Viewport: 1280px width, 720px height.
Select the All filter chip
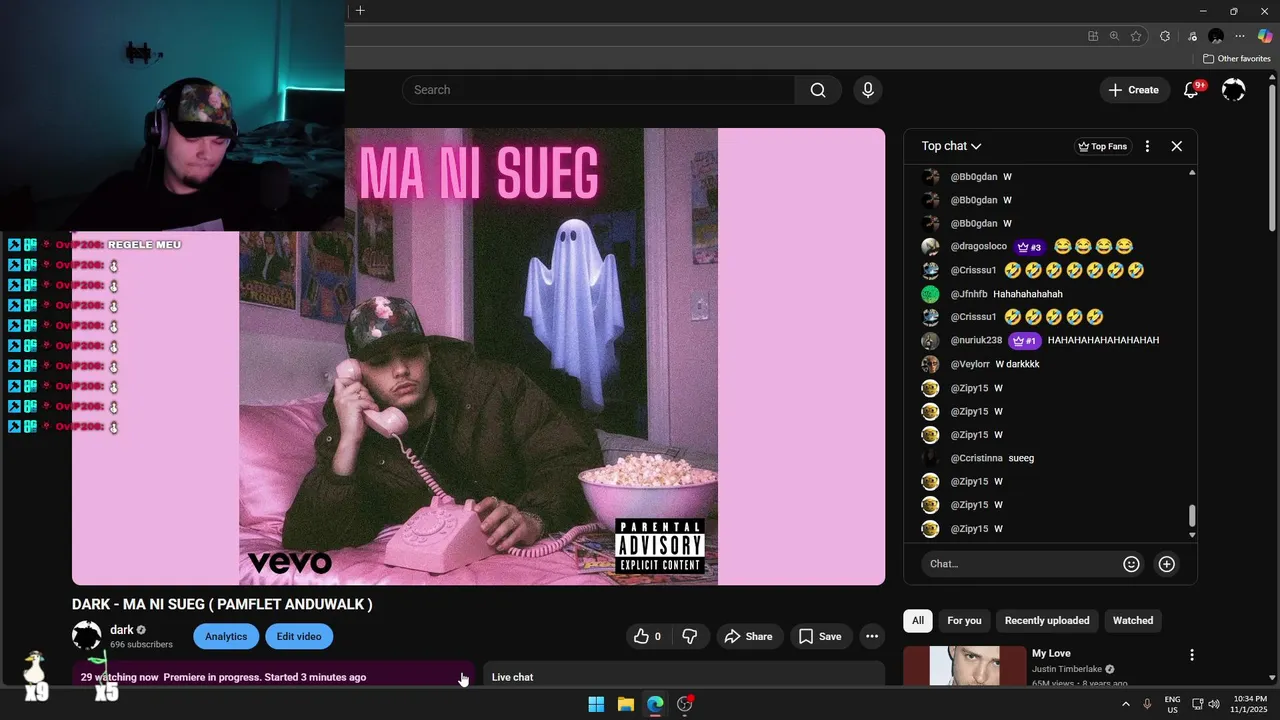(918, 620)
